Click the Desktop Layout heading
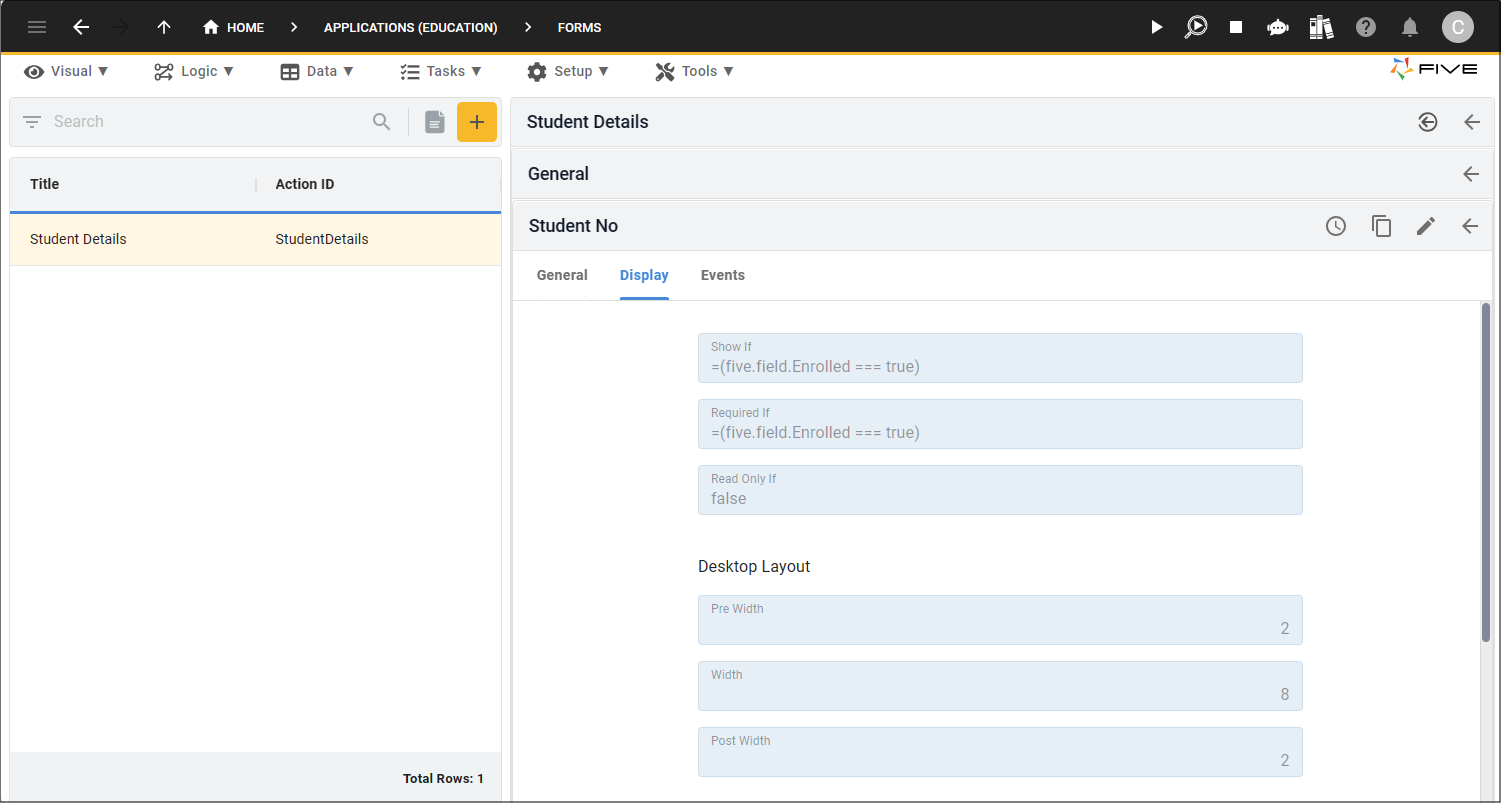The height and width of the screenshot is (803, 1501). pos(754,566)
